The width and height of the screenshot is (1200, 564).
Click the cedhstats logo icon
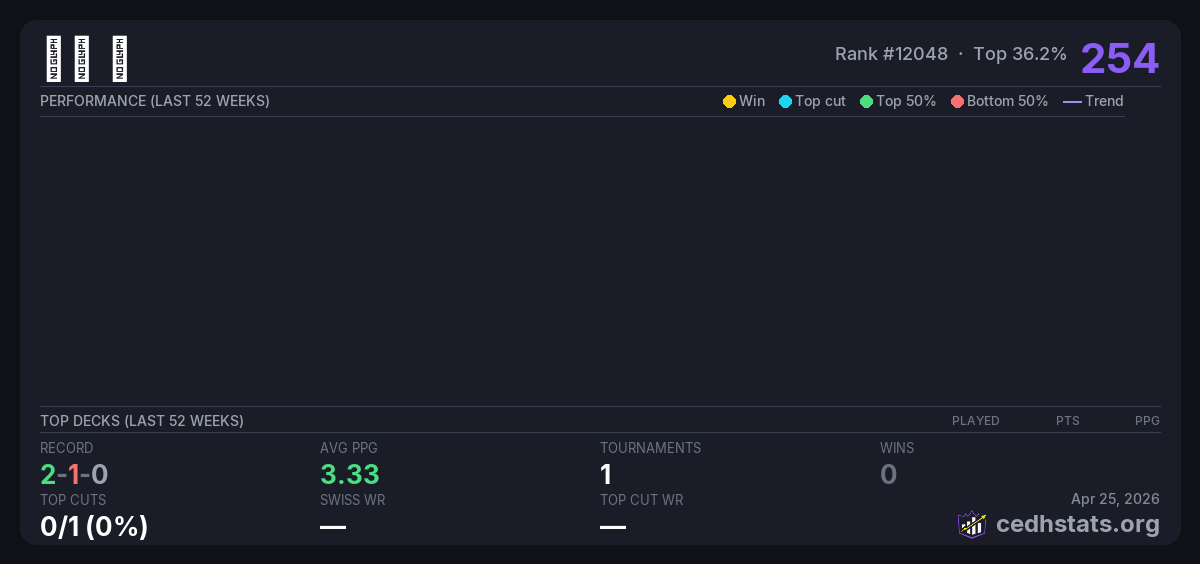tap(972, 524)
